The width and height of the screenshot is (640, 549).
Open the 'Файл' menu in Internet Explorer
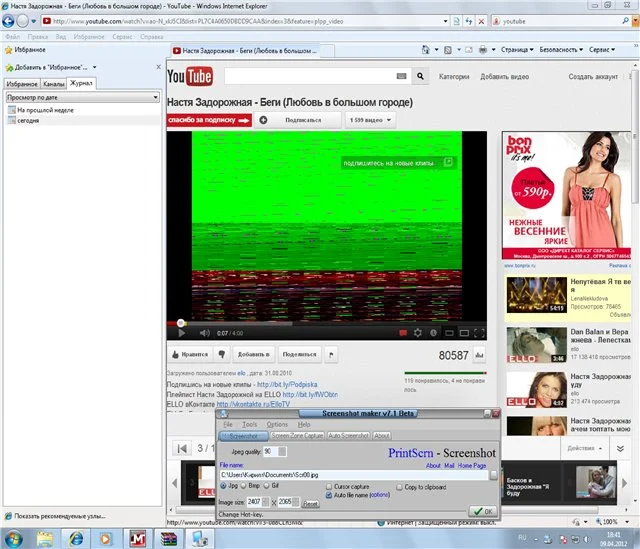[12, 37]
